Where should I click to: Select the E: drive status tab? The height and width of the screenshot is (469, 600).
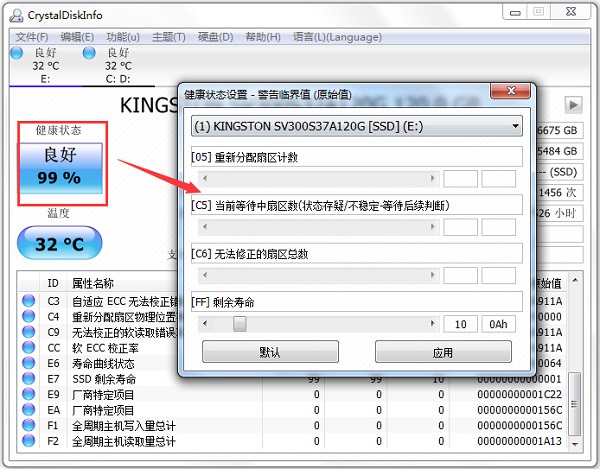pyautogui.click(x=45, y=65)
